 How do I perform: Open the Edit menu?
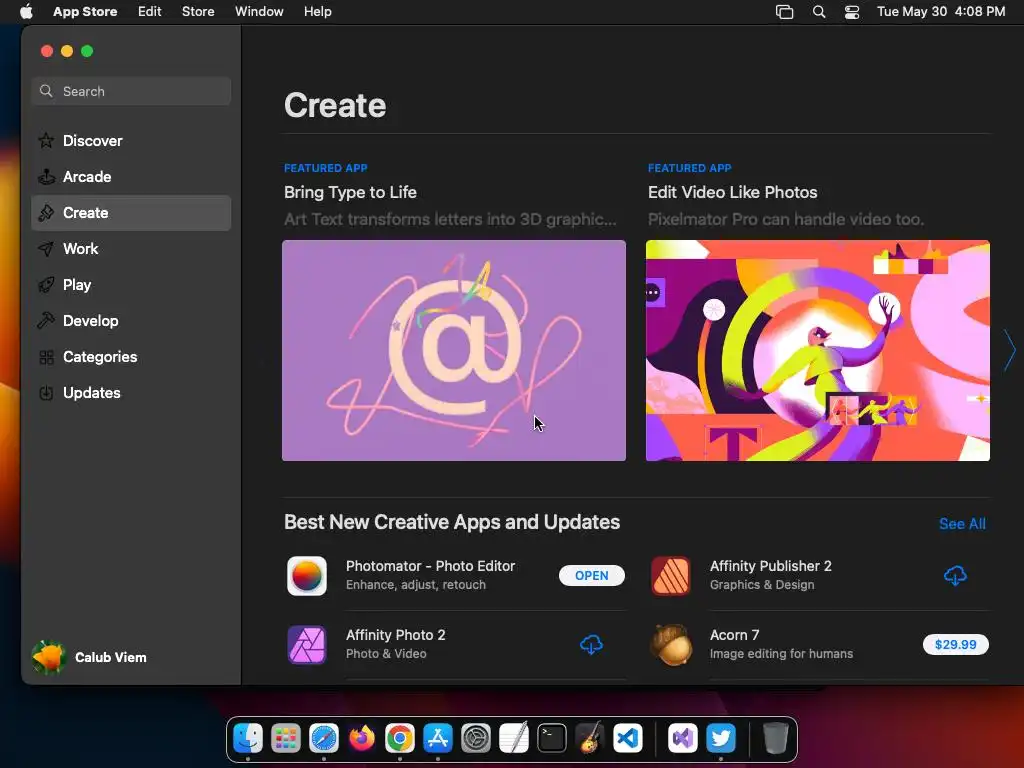[x=150, y=12]
